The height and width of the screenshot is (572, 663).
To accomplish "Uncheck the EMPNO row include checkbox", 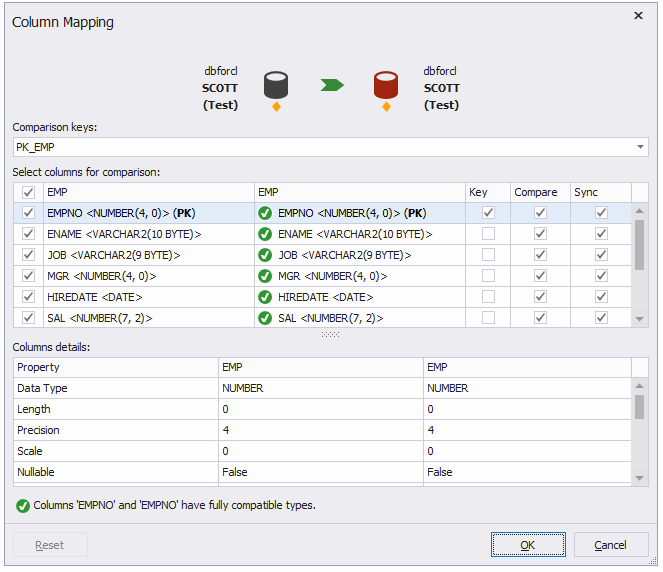I will coord(28,213).
